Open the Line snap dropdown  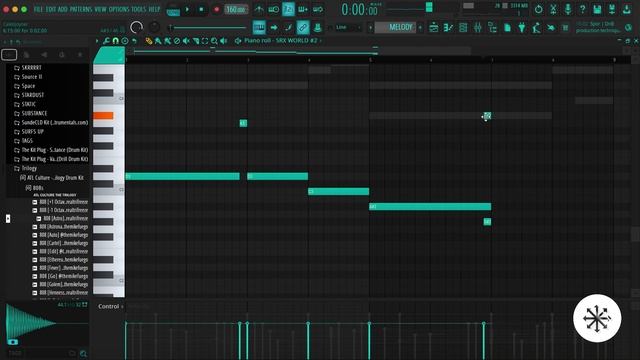349,27
